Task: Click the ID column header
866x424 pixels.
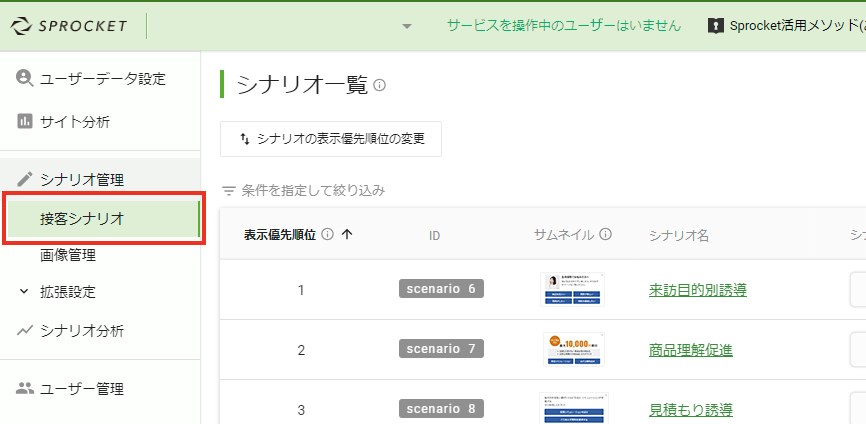Action: (435, 235)
